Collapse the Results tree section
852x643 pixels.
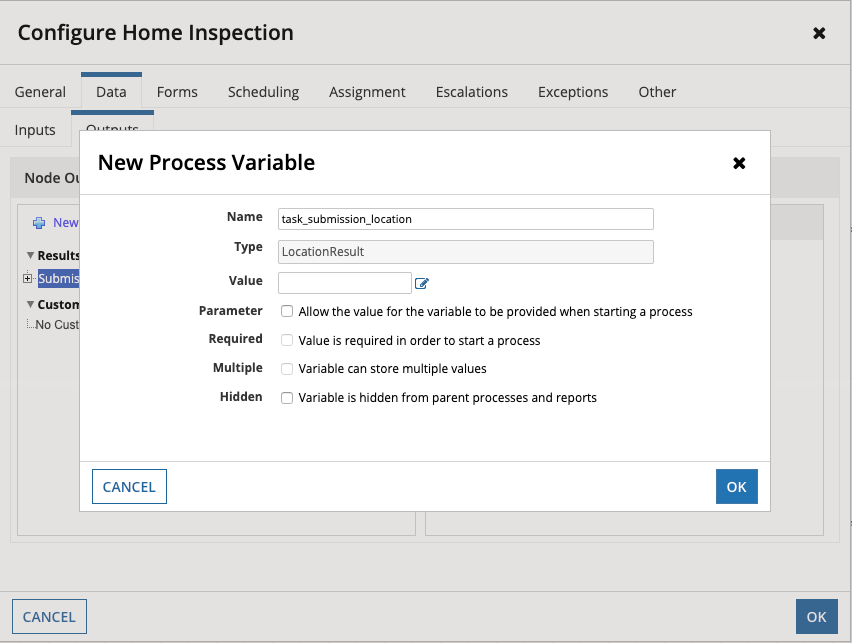coord(30,255)
